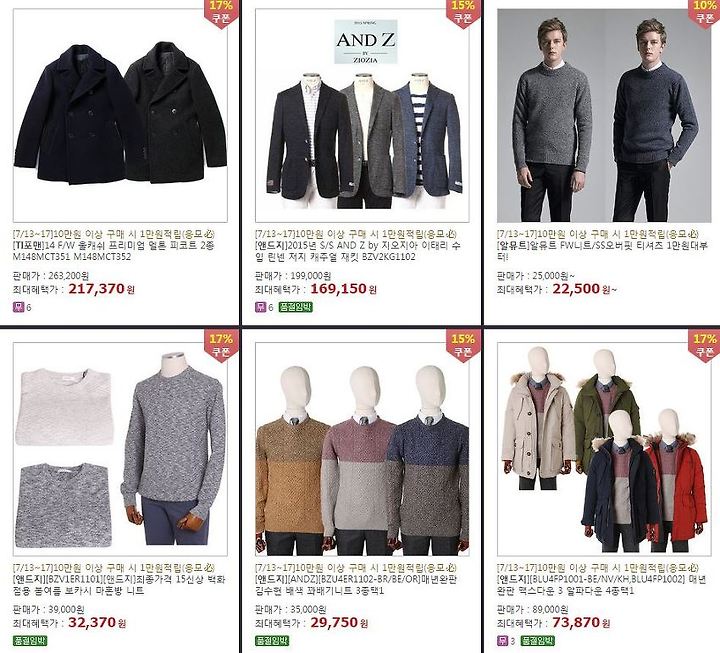Viewport: 720px width, 653px height.
Task: Click purple icon under 73,870원 price
Action: point(502,641)
